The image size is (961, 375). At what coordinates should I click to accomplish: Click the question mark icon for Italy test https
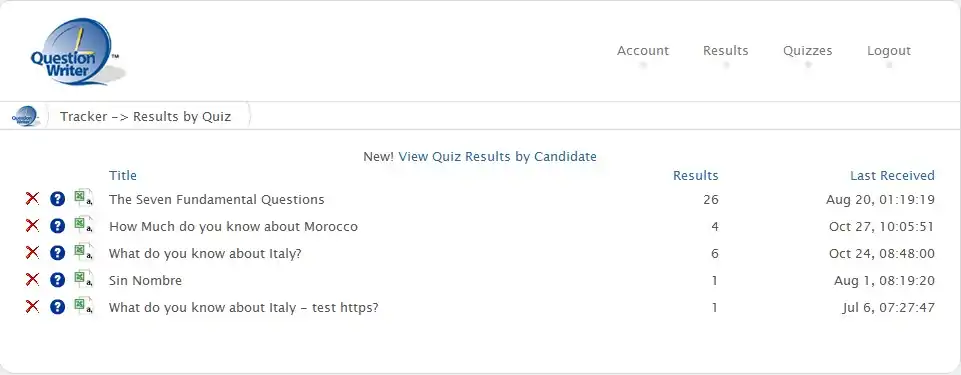click(57, 306)
